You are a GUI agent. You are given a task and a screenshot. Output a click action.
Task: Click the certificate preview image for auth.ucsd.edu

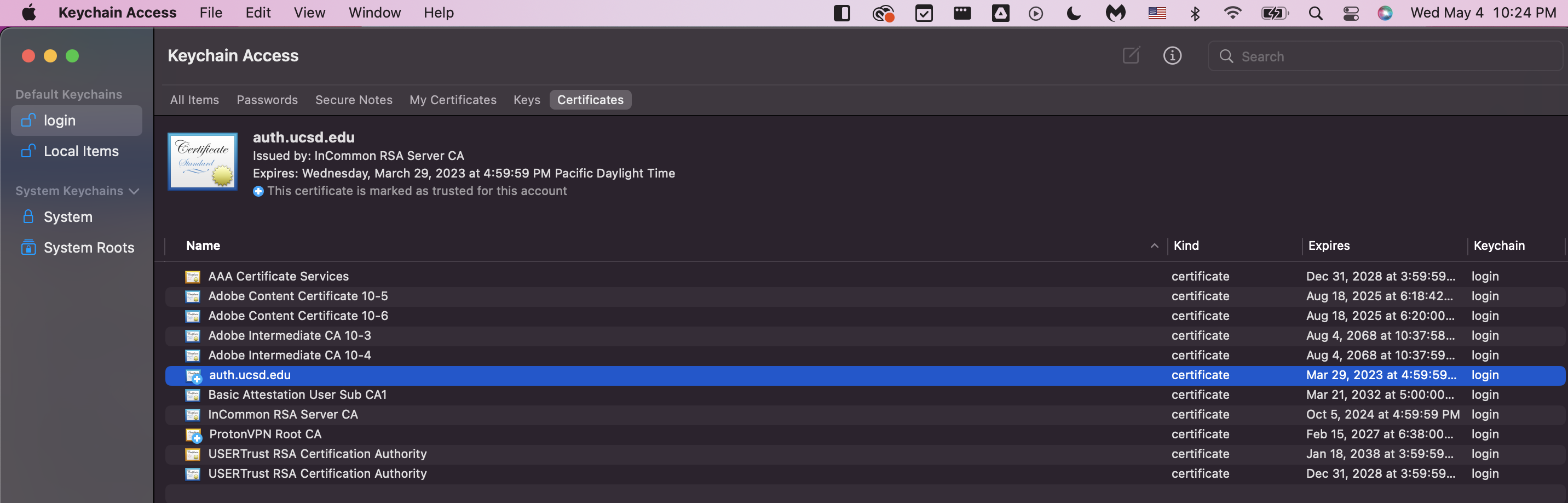pyautogui.click(x=202, y=161)
